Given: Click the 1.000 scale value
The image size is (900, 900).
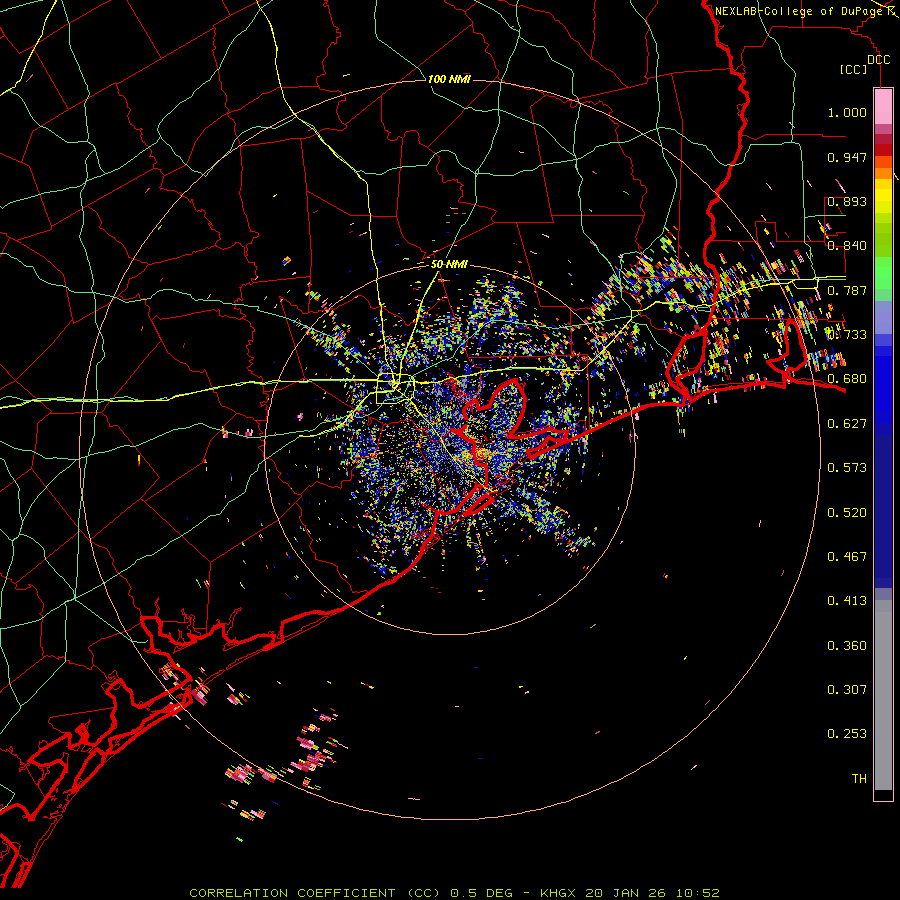Looking at the screenshot, I should (847, 113).
